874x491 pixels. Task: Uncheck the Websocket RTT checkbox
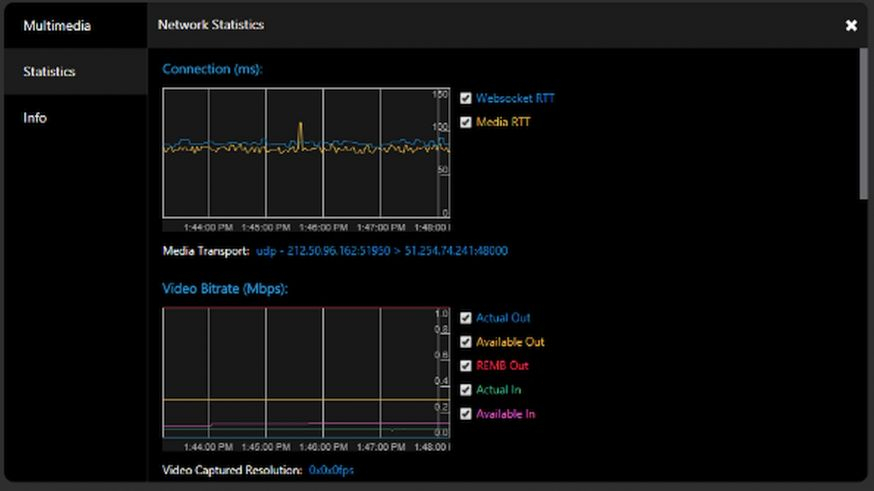pos(466,98)
